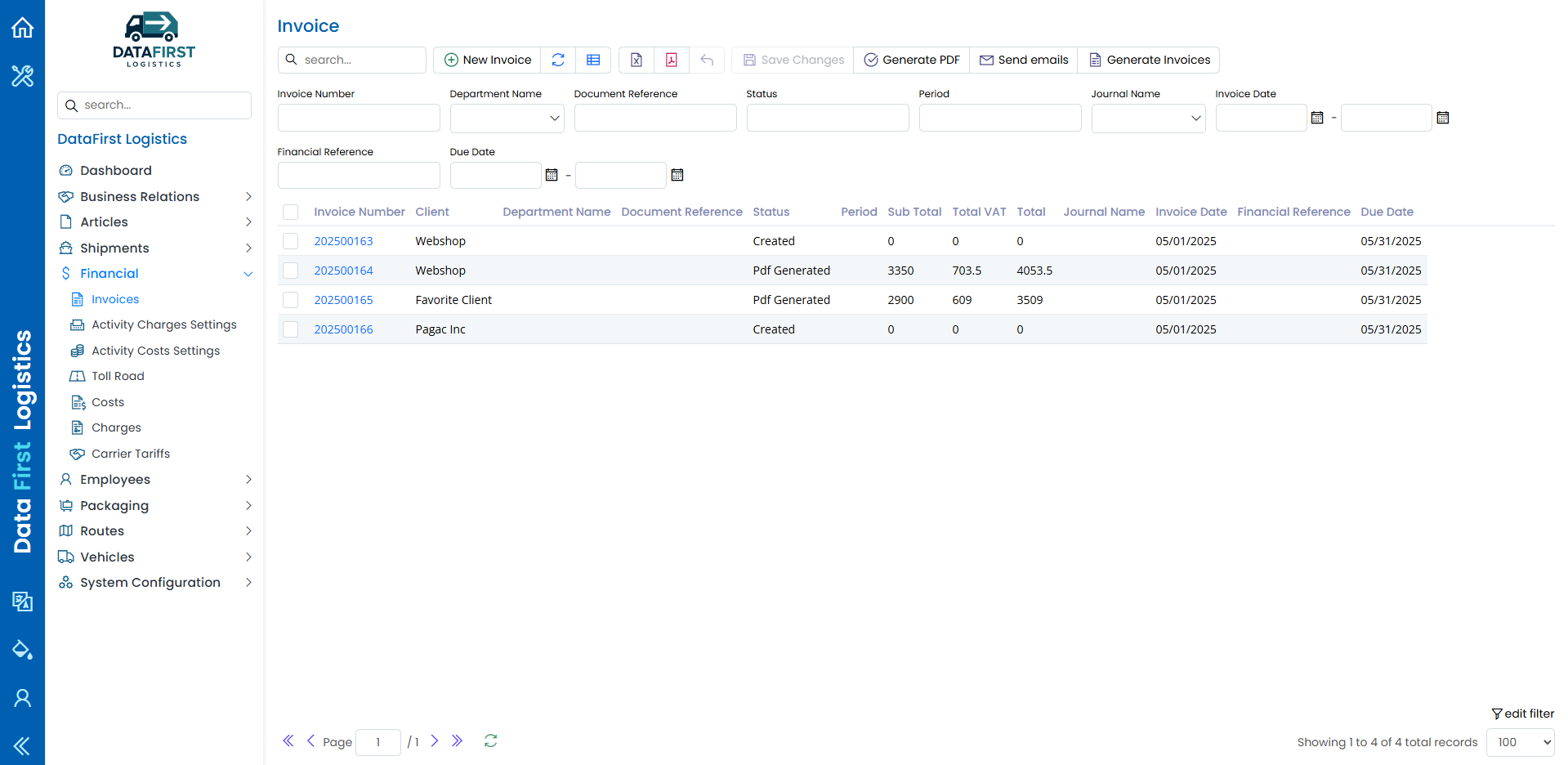Collapse sidebar with double-chevron icon
The height and width of the screenshot is (765, 1568).
(x=22, y=745)
